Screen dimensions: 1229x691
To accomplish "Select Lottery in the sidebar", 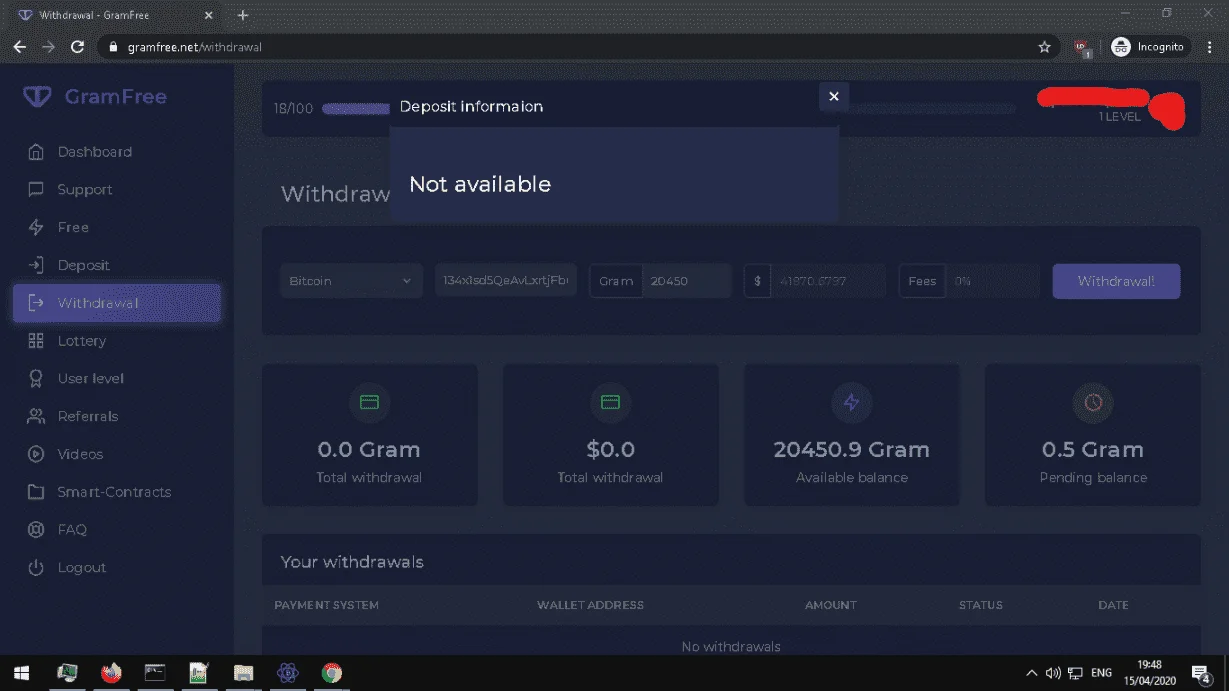I will (82, 341).
